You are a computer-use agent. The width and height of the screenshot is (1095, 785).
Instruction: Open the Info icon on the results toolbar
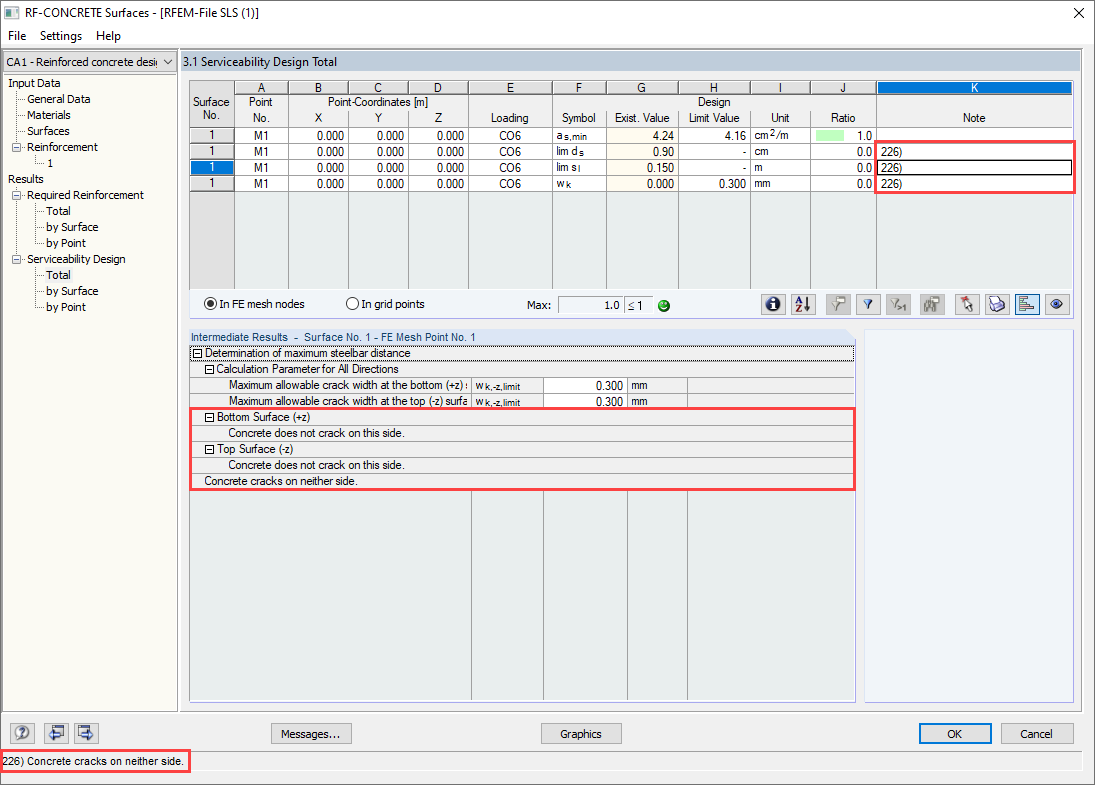click(x=773, y=304)
